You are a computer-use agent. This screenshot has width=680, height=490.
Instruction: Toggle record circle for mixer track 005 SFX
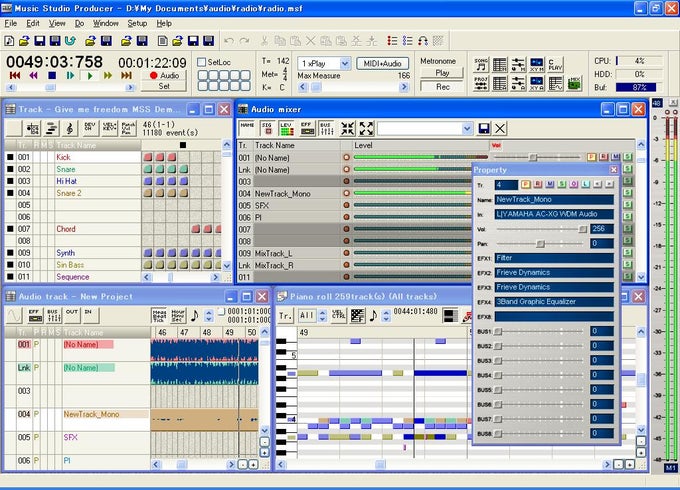tap(347, 205)
